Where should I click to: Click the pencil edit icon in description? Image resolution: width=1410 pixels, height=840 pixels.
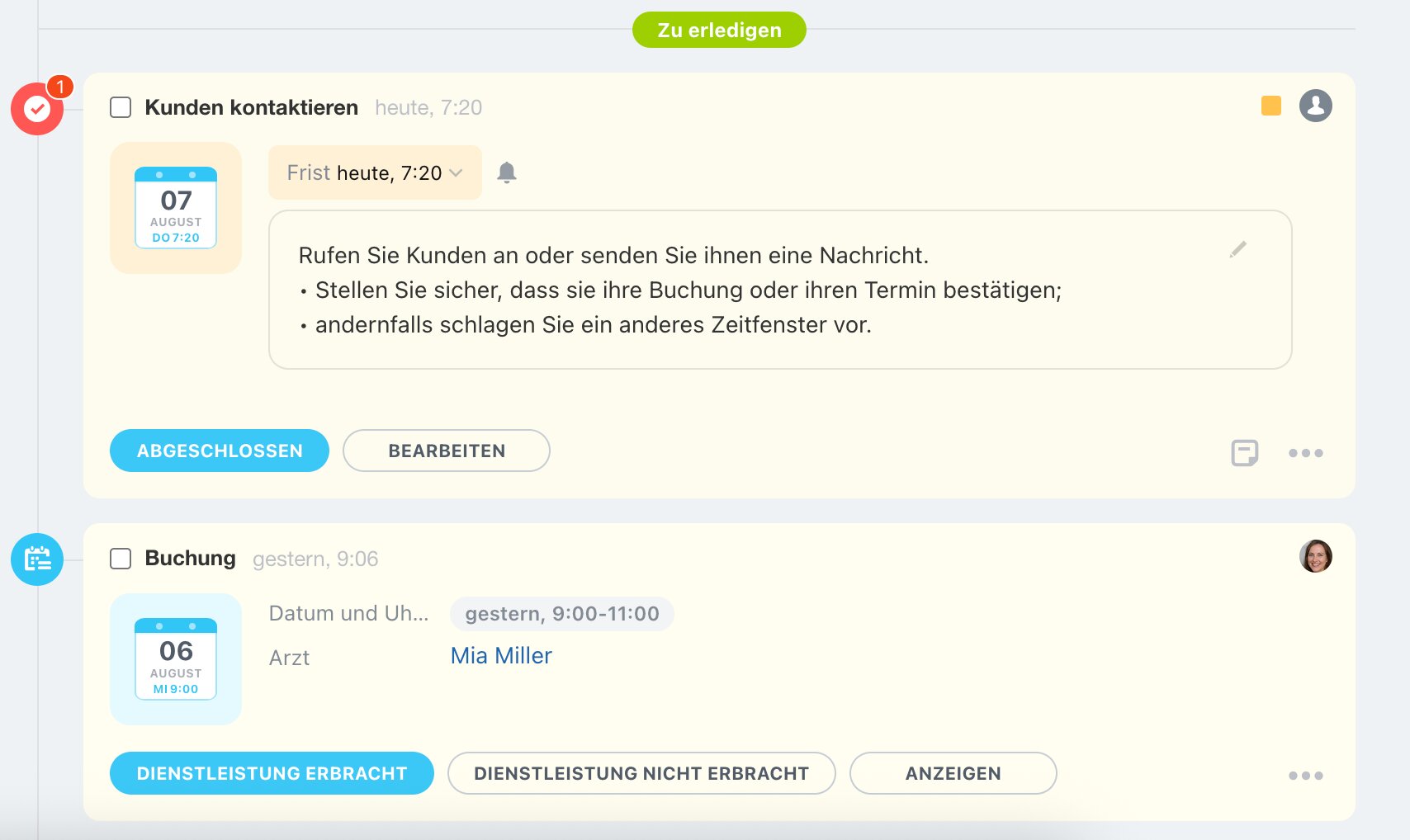click(1237, 249)
